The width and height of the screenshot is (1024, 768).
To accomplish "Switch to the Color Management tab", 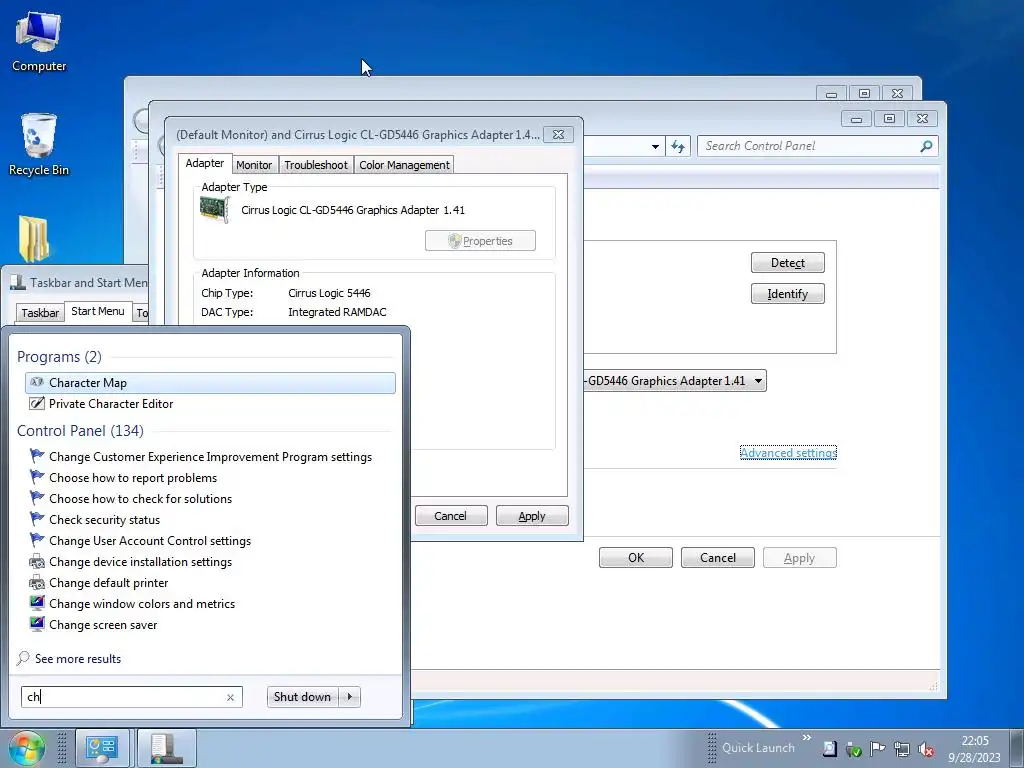I will coord(404,165).
